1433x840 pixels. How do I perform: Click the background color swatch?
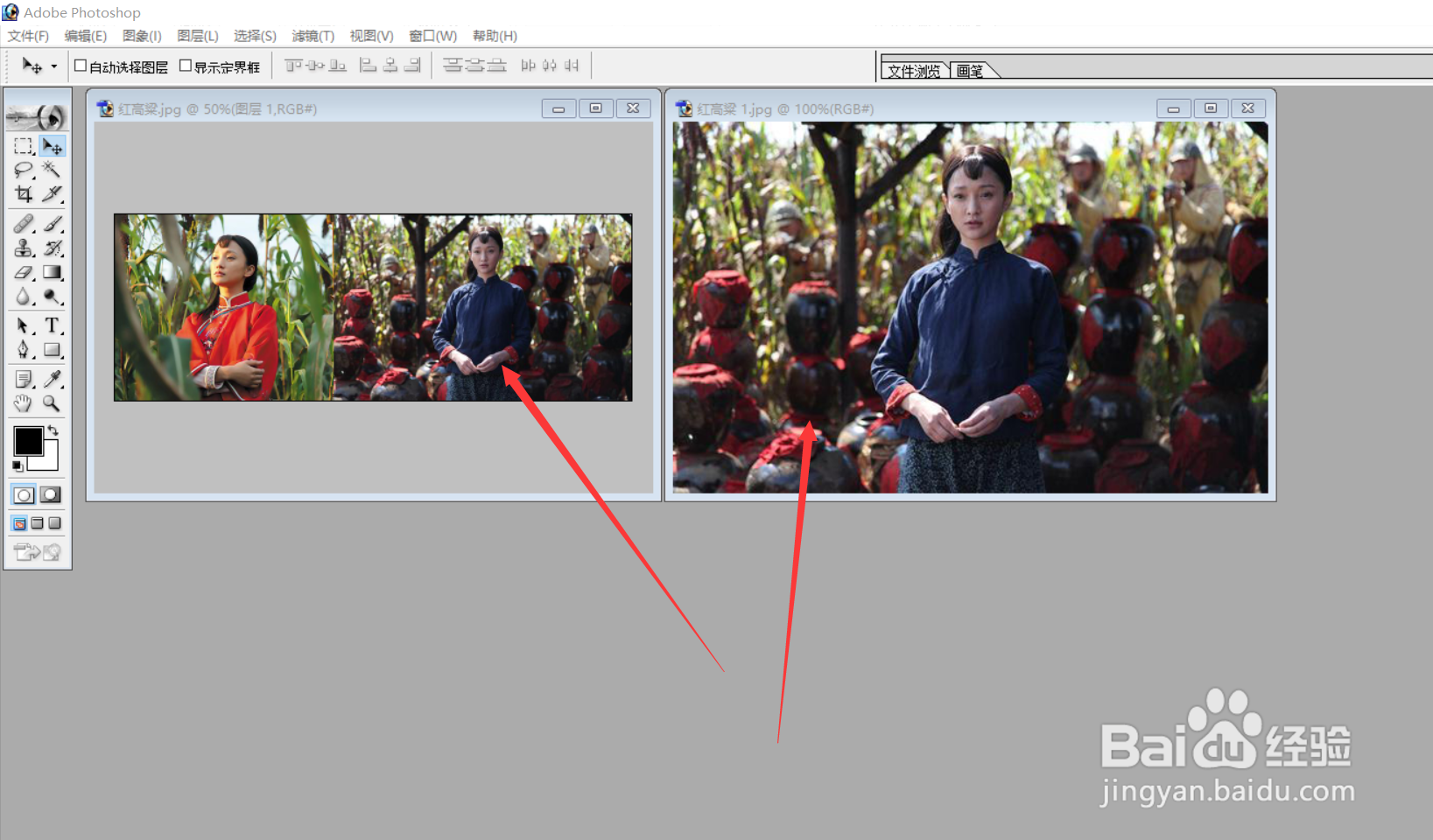[x=49, y=460]
